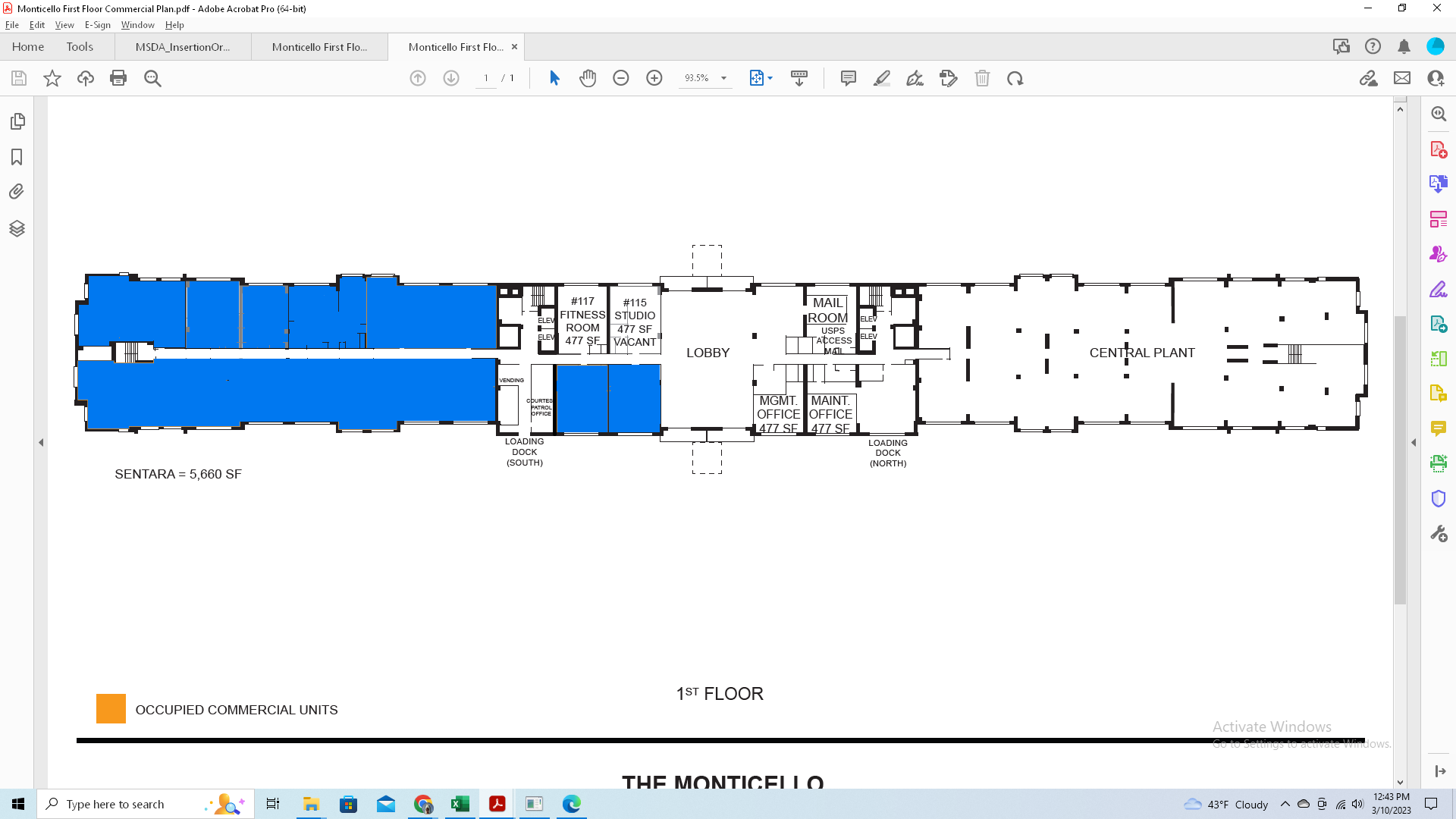
Task: Select the pointer Selection tool
Action: [555, 78]
